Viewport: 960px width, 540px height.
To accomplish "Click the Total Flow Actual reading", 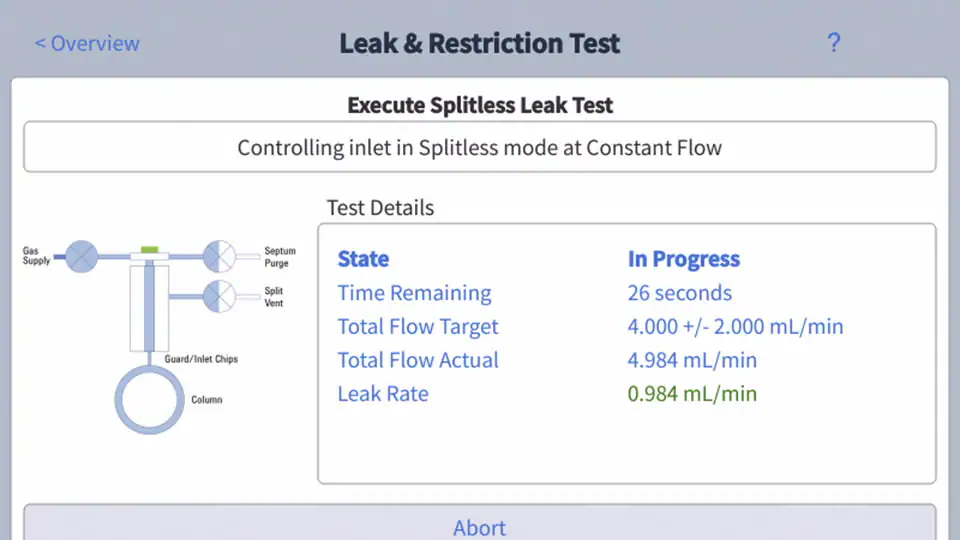I will [x=692, y=360].
